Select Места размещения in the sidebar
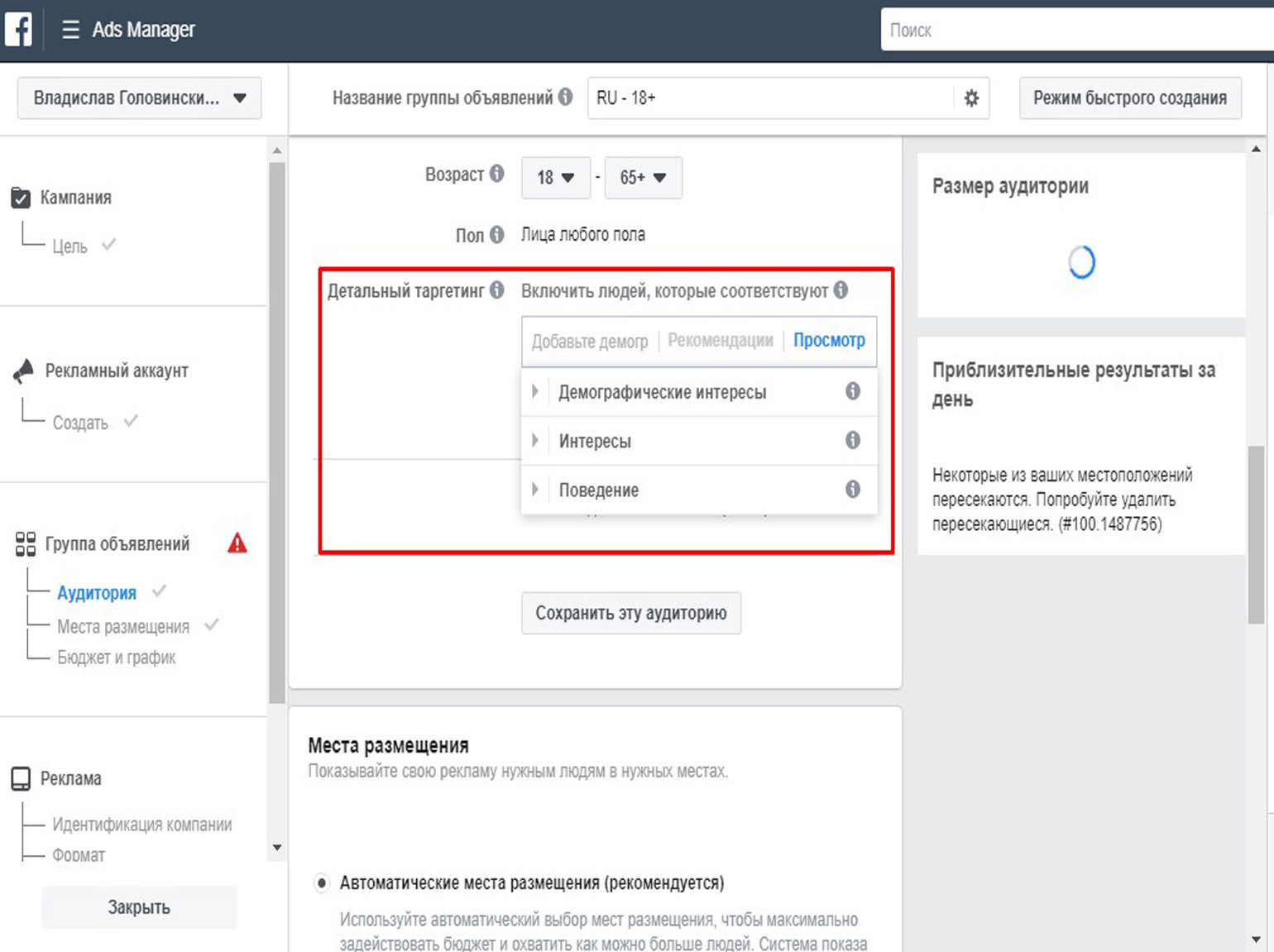1274x952 pixels. pyautogui.click(x=123, y=627)
